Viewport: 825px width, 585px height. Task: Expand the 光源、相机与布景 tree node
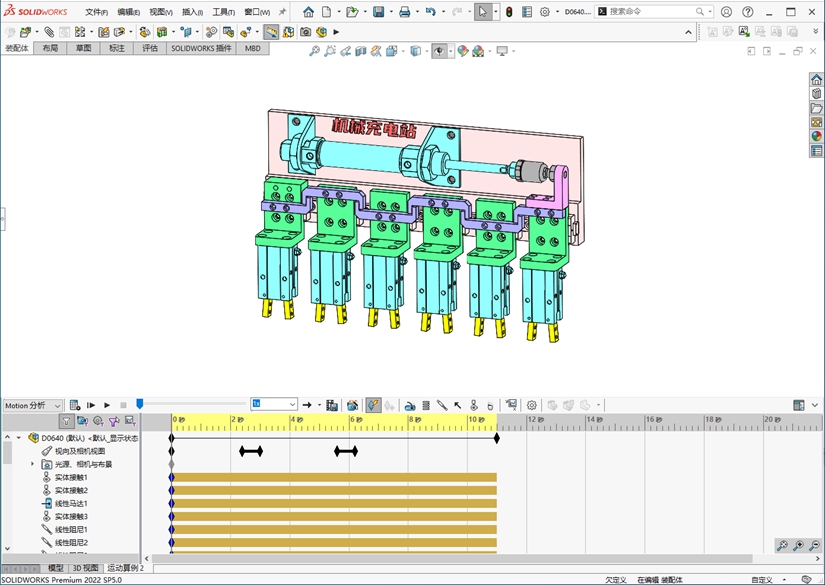click(32, 464)
